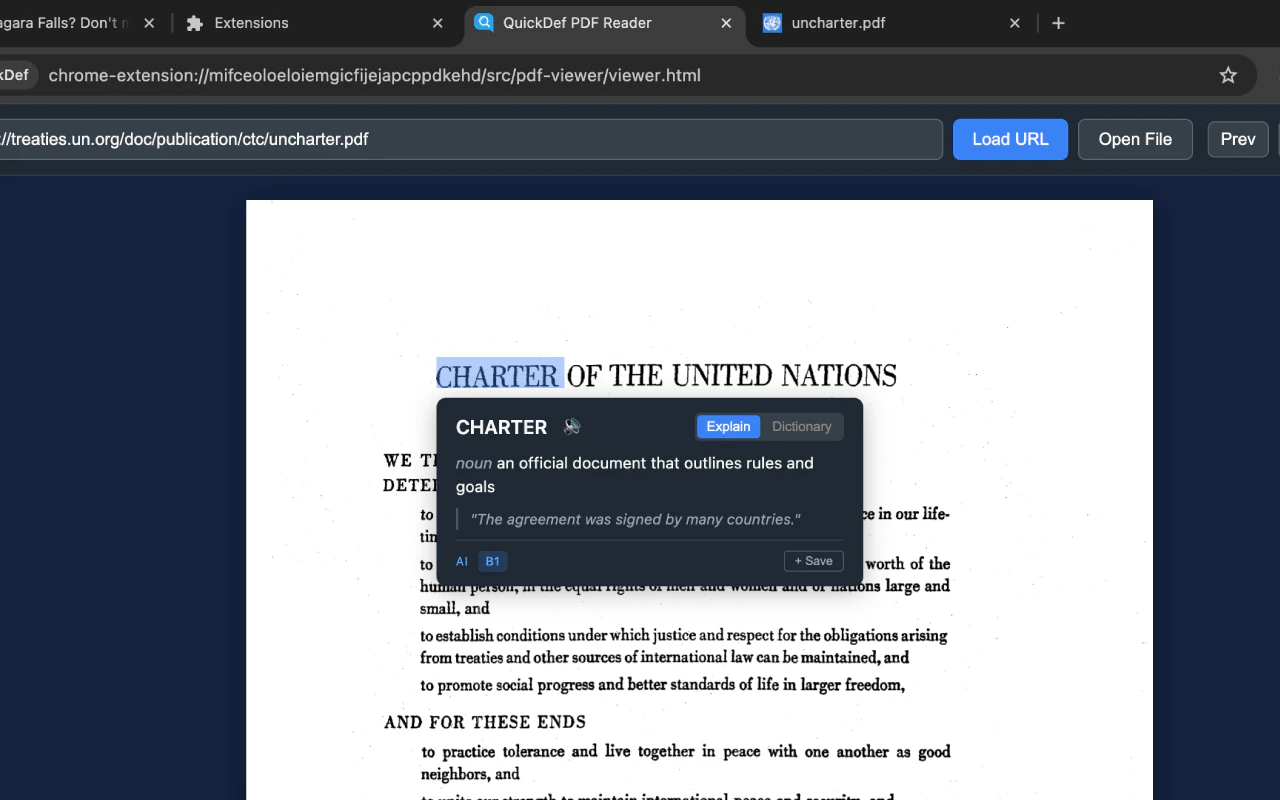
Task: Switch to the Niagara Falls tab
Action: point(80,23)
